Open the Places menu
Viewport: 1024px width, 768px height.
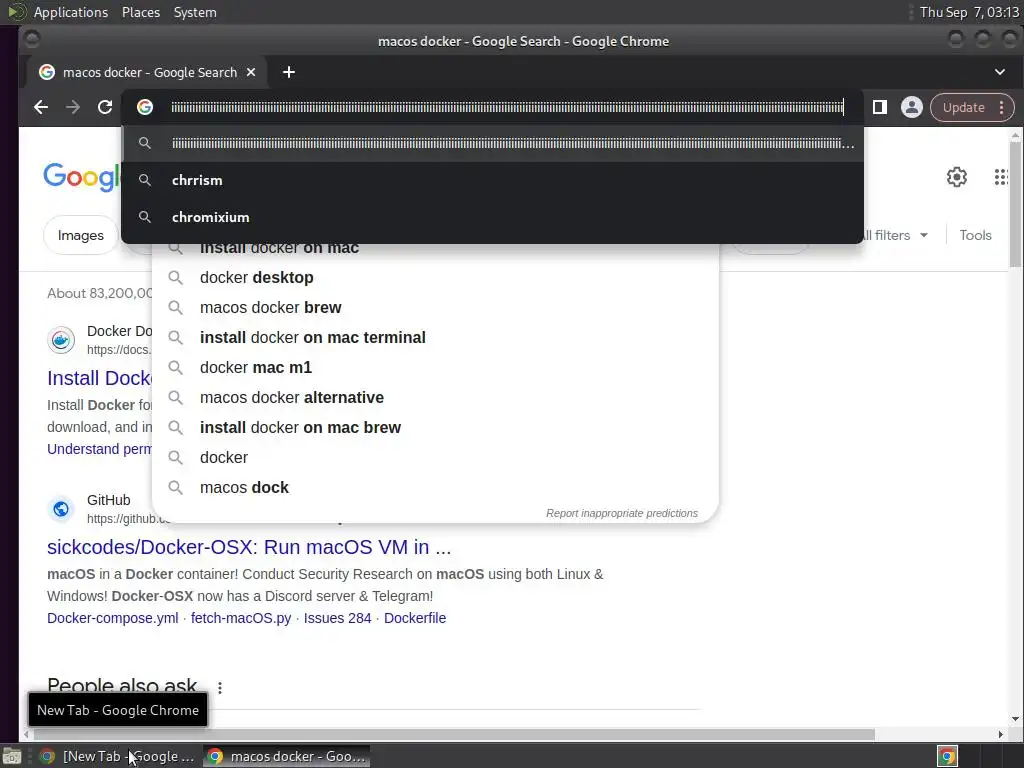(141, 12)
